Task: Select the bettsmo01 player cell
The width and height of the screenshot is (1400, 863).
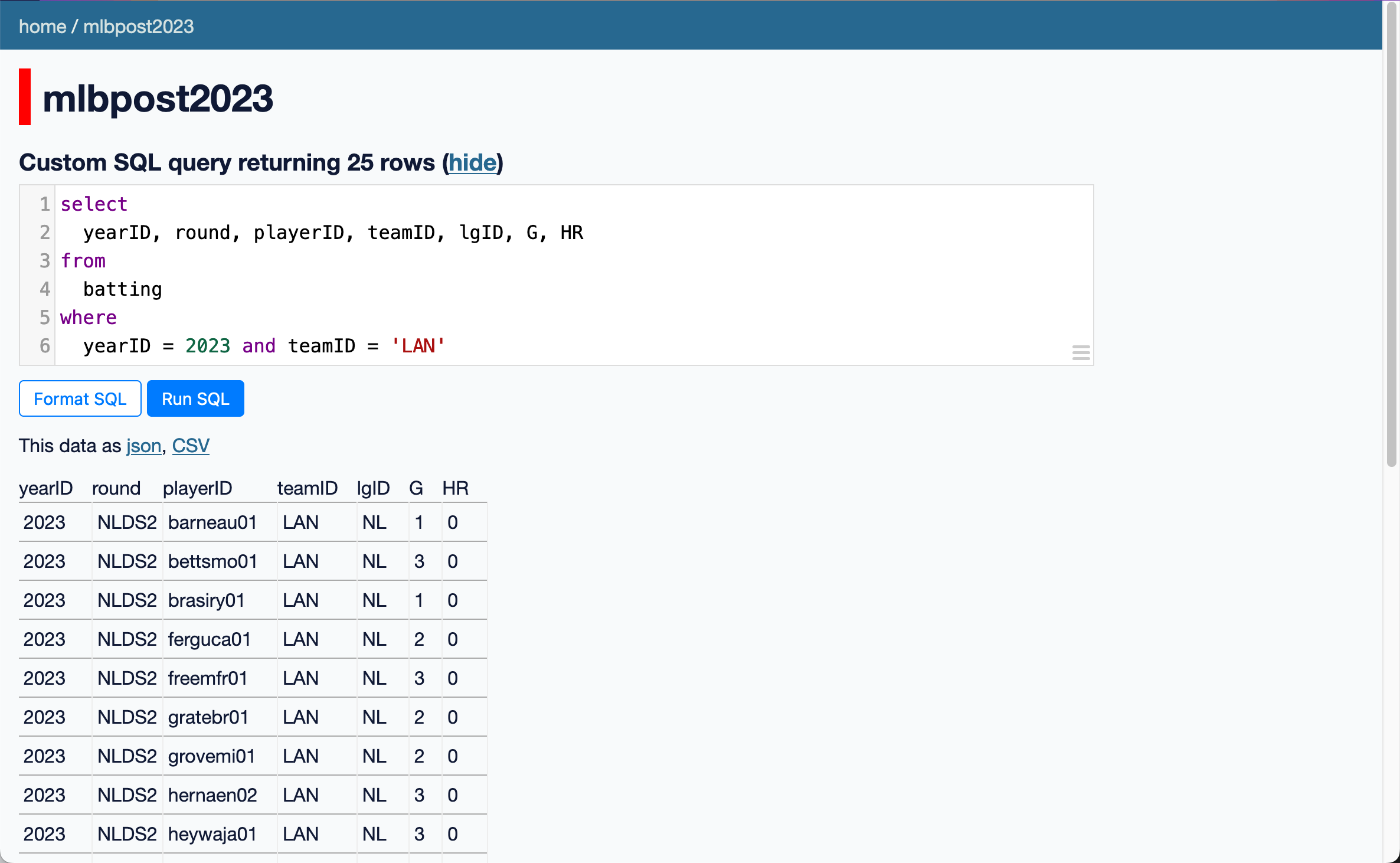Action: coord(212,561)
